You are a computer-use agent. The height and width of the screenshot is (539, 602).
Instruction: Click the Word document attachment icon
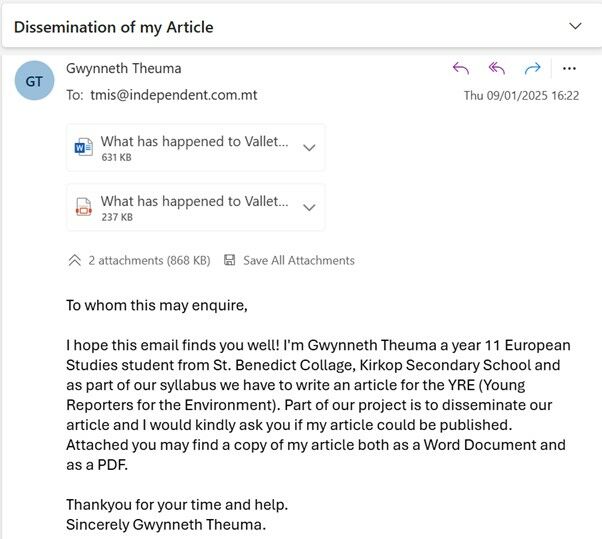click(x=84, y=148)
